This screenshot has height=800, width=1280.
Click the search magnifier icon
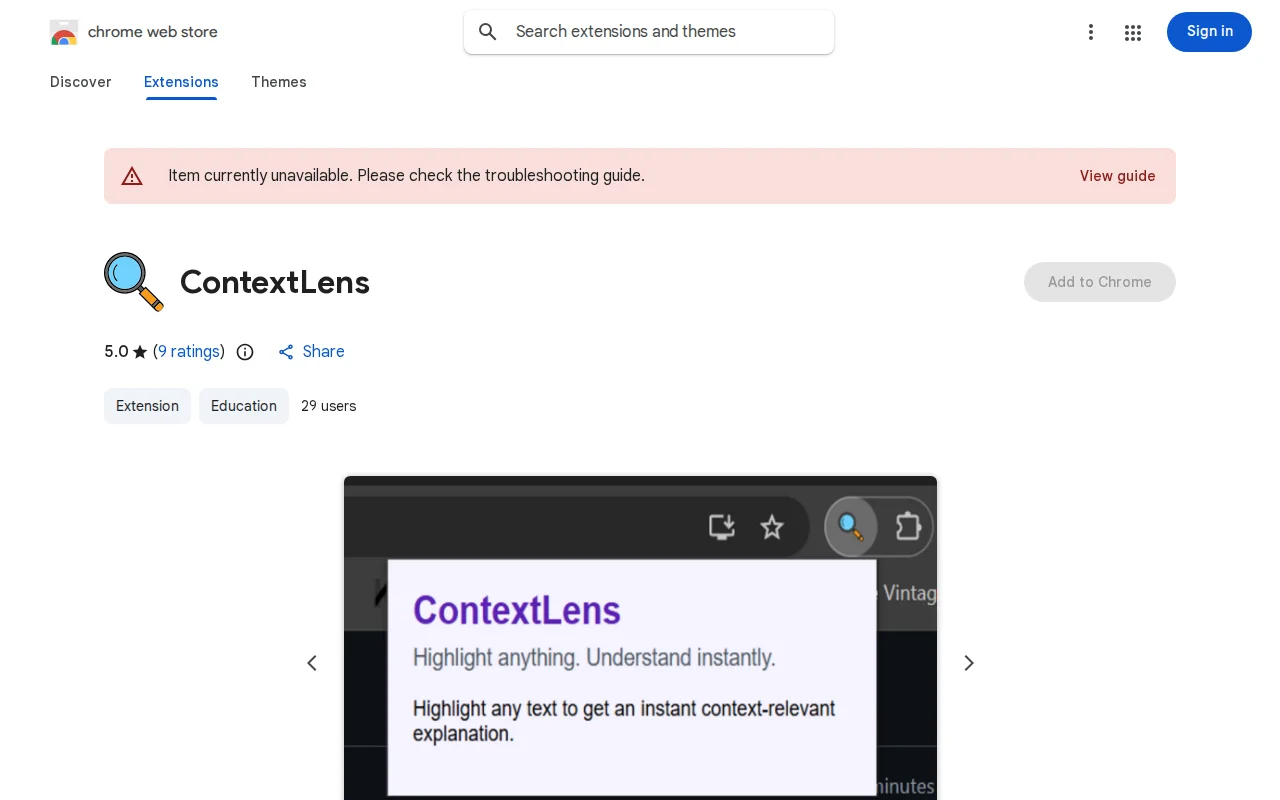pos(488,32)
